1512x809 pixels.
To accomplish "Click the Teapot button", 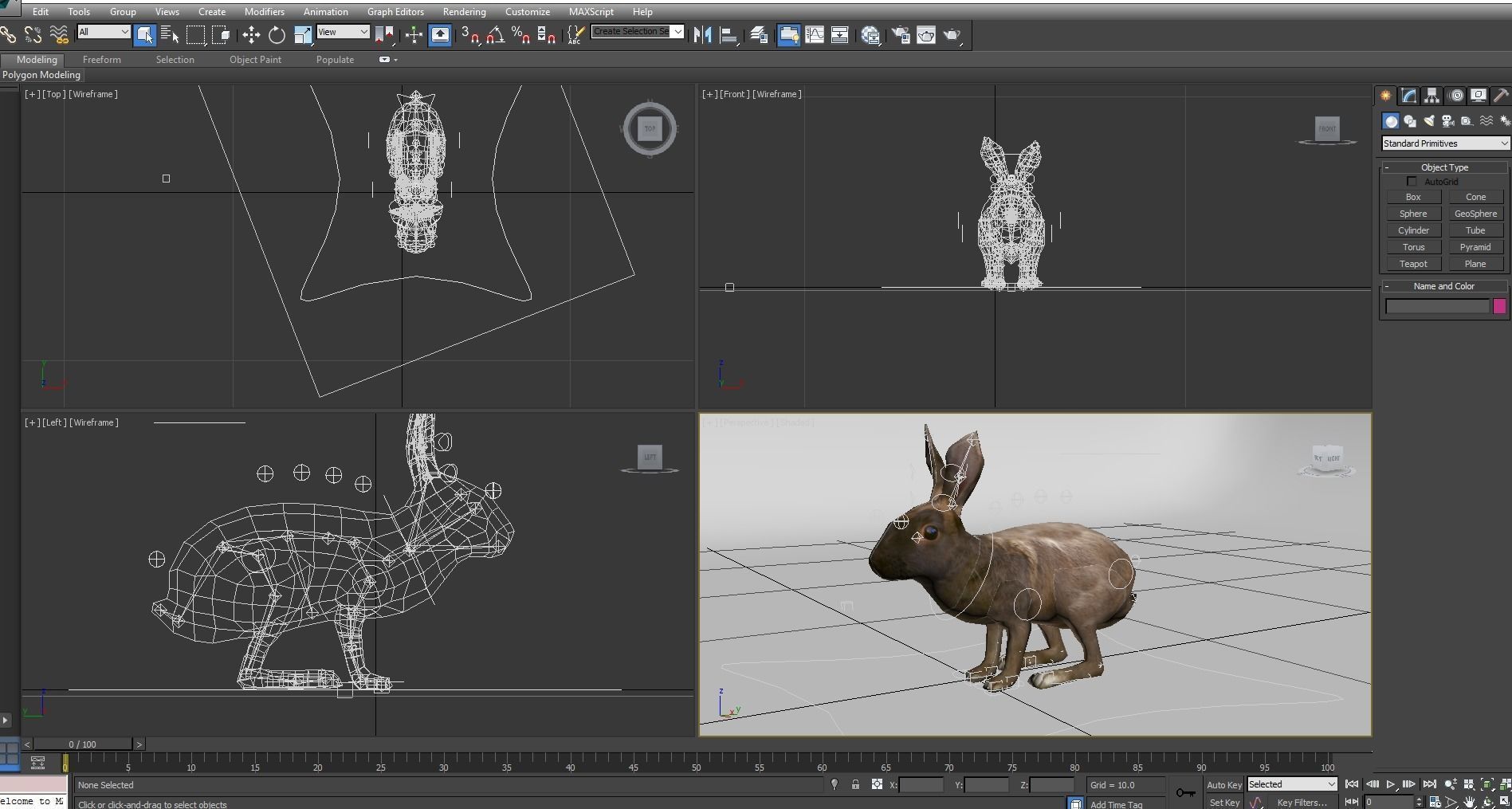I will pyautogui.click(x=1413, y=264).
